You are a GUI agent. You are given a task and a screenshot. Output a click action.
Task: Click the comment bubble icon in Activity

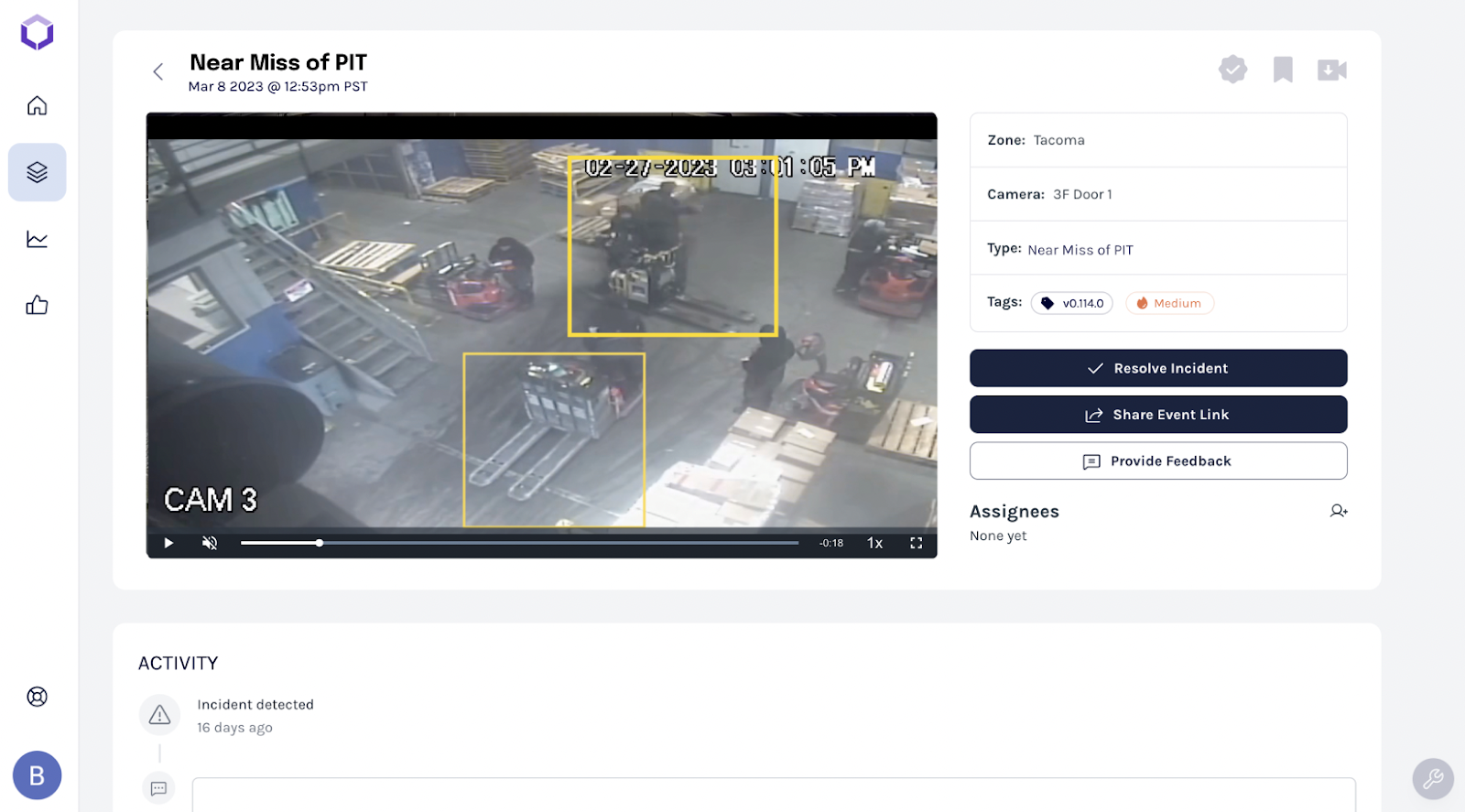159,788
